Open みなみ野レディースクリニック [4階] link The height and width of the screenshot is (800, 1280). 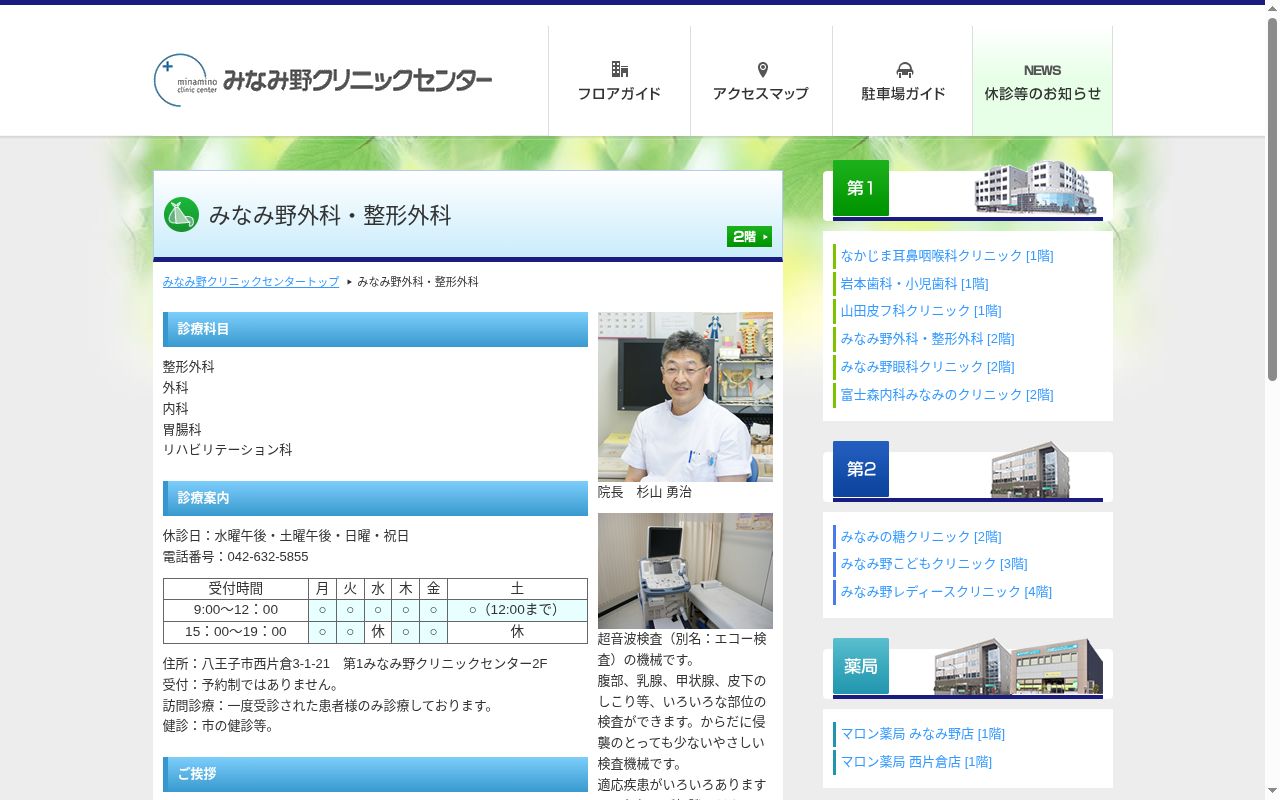click(x=946, y=592)
